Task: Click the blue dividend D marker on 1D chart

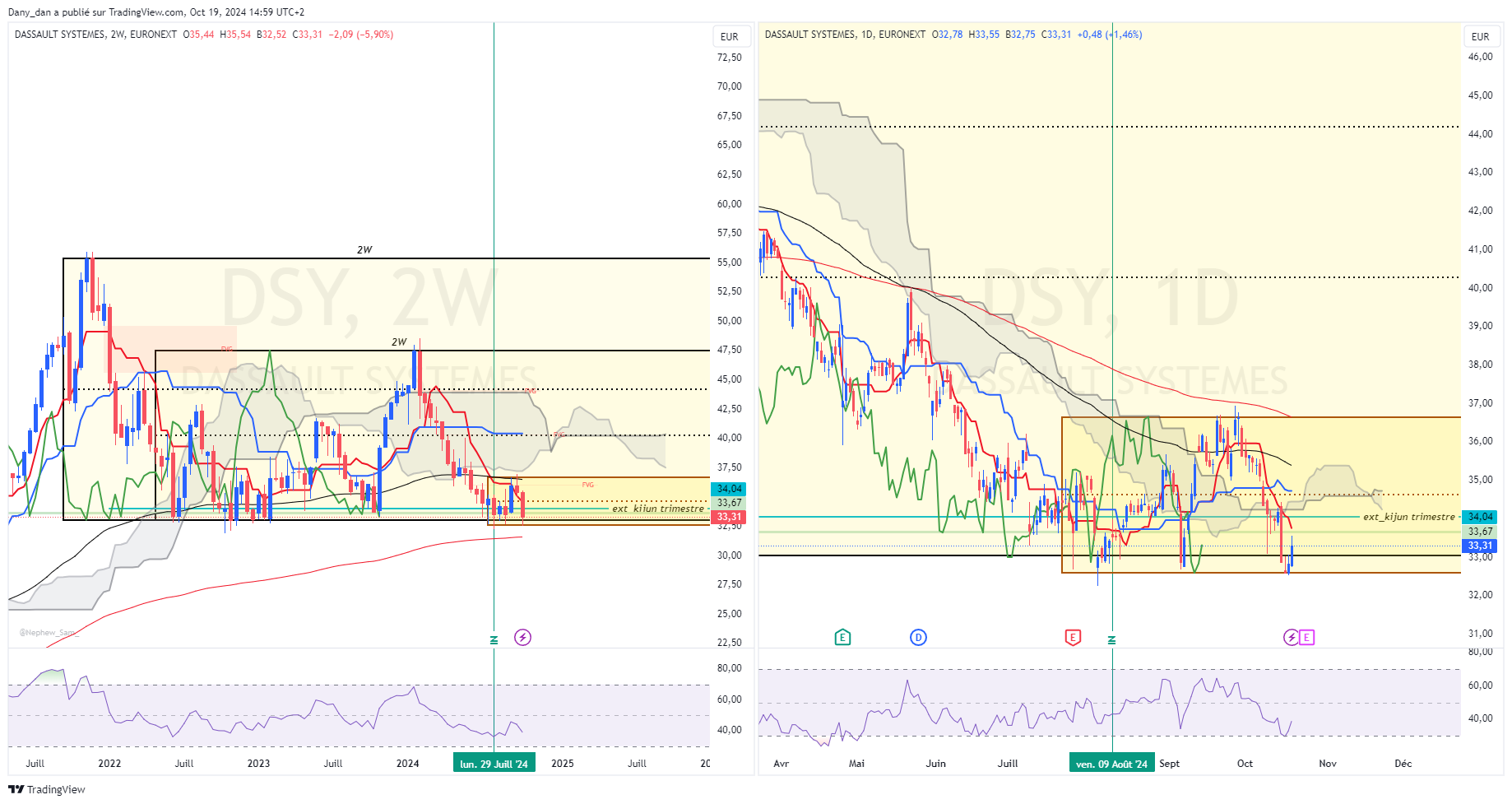Action: (918, 637)
